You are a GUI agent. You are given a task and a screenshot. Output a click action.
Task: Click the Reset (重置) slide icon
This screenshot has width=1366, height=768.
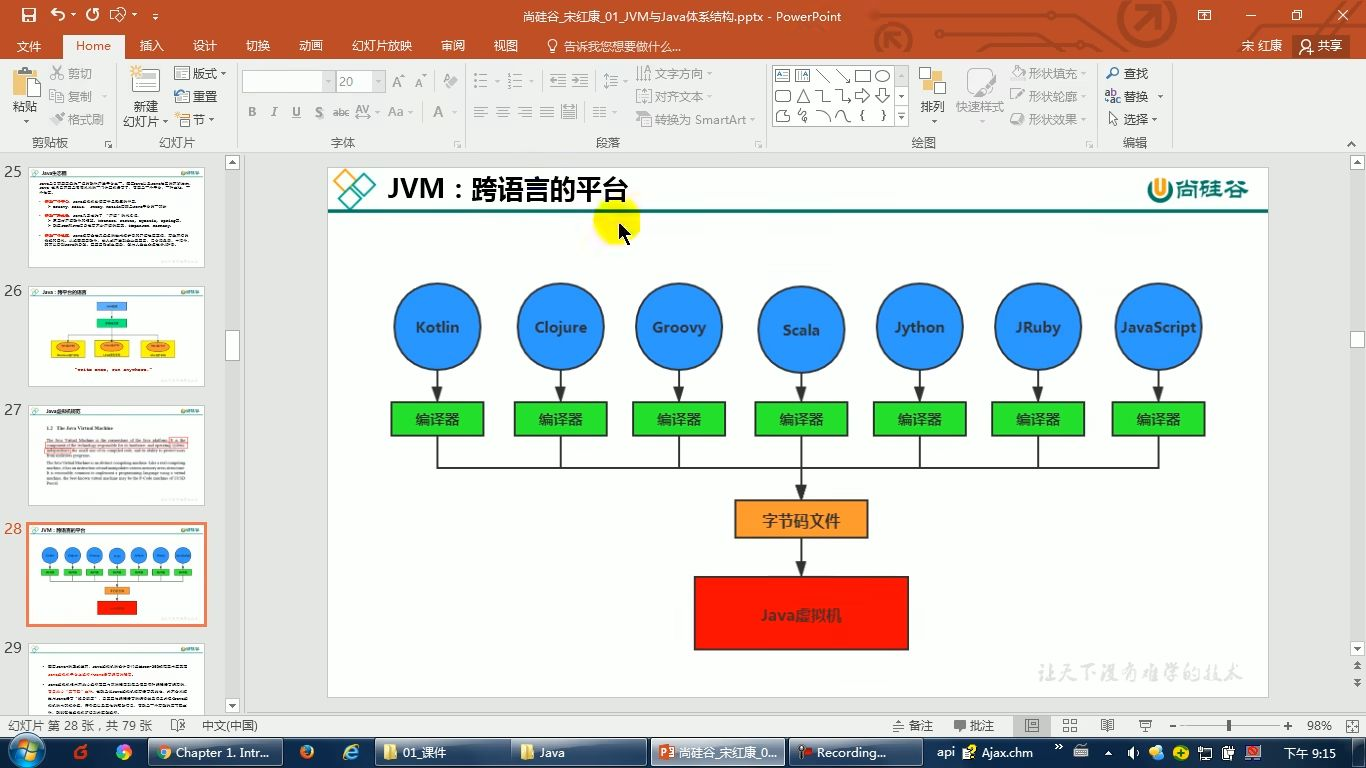point(182,96)
